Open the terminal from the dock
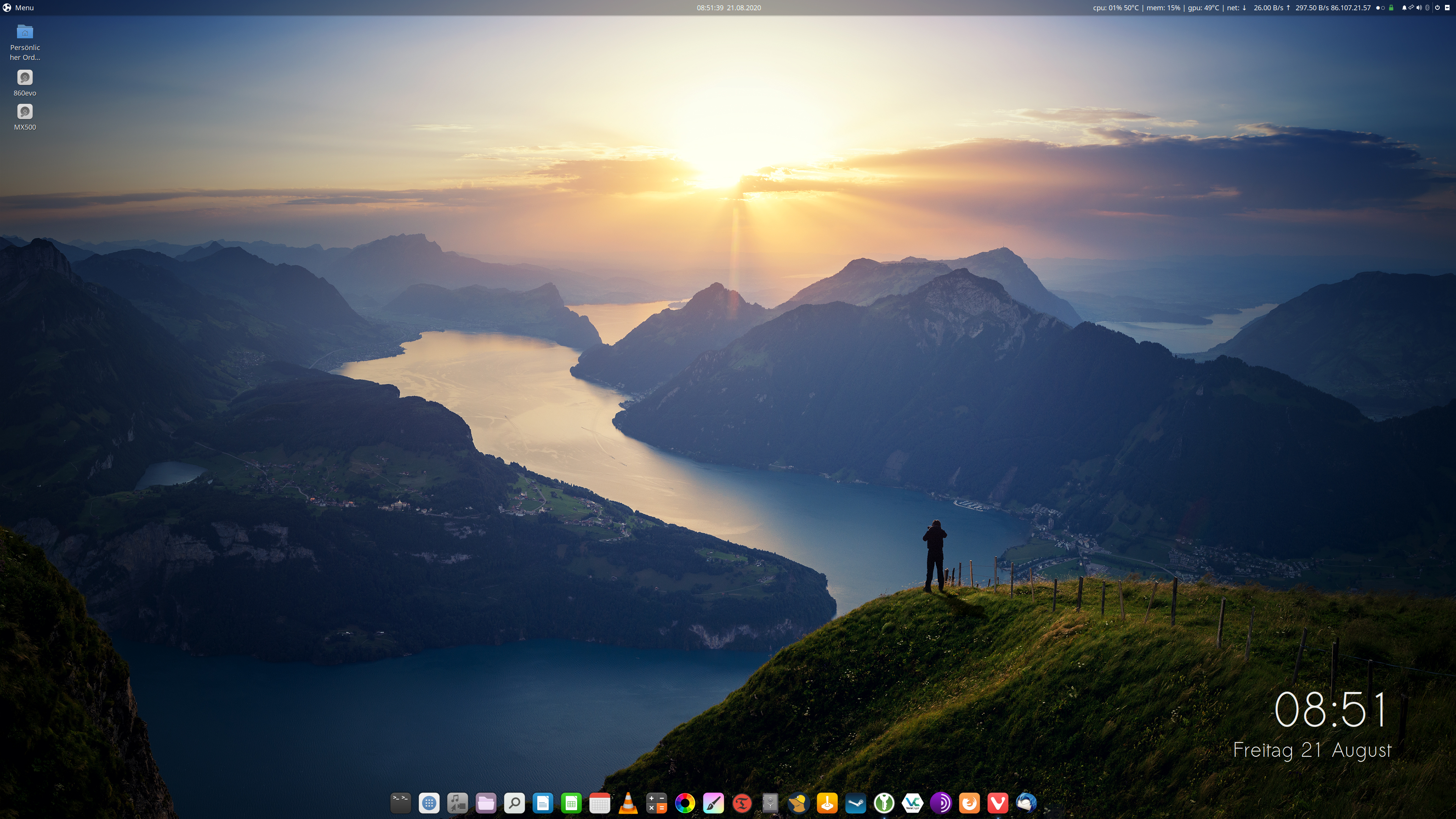 (x=400, y=803)
